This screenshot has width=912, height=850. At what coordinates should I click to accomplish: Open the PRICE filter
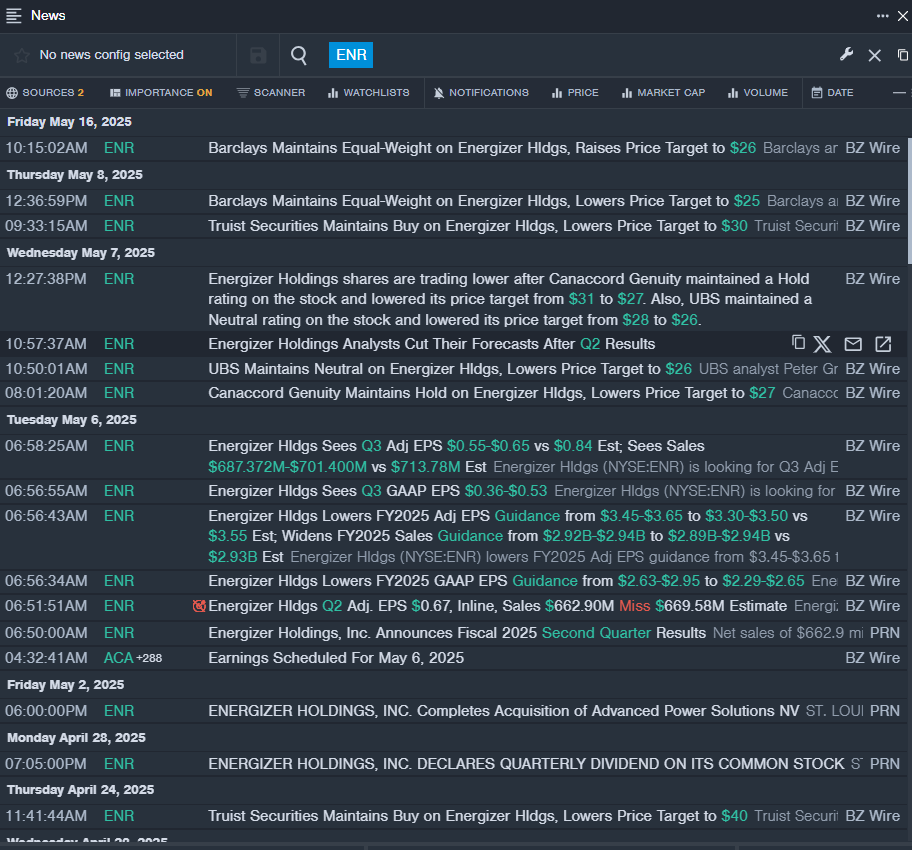(575, 93)
